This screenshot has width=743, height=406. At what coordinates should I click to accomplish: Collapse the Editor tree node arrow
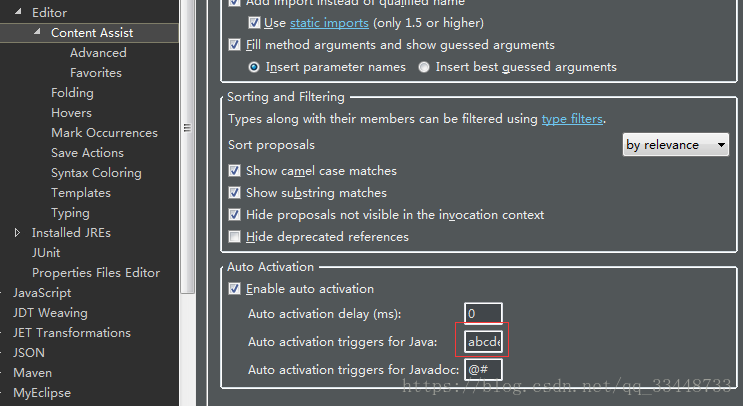[18, 12]
